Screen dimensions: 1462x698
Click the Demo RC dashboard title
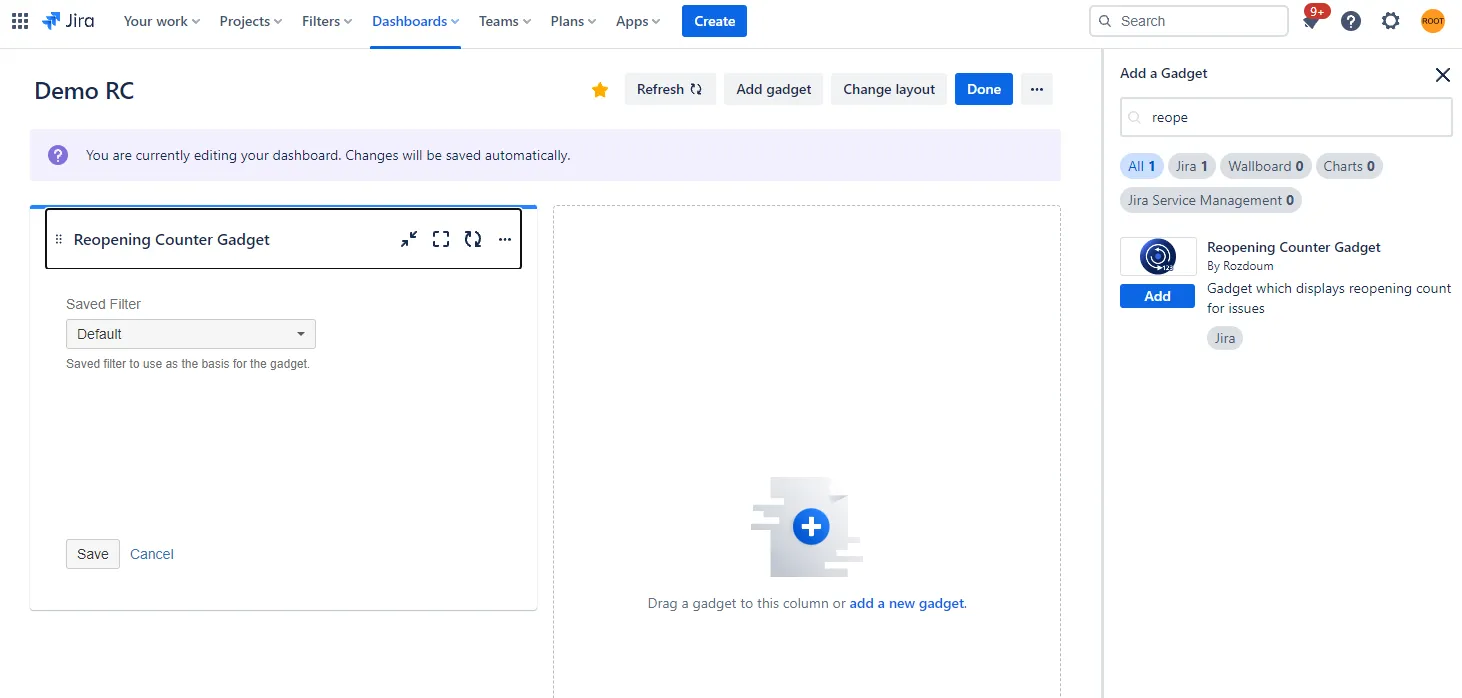(84, 91)
